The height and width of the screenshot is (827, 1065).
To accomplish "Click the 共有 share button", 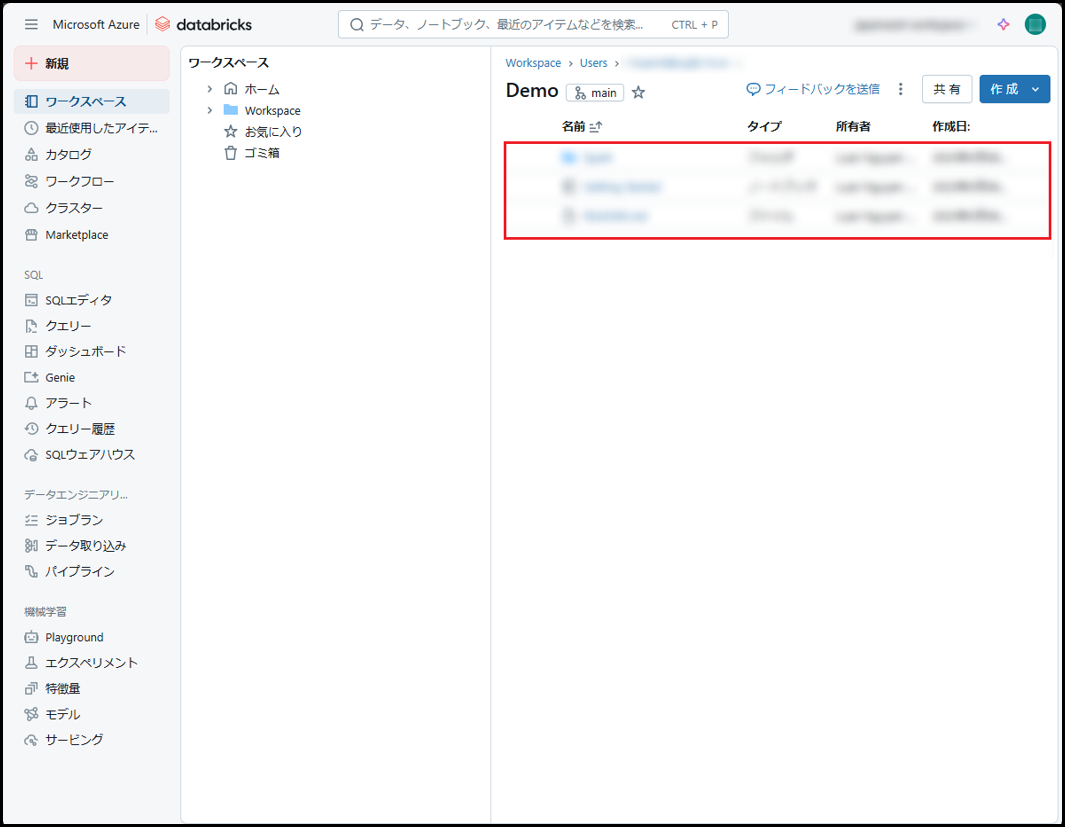I will (x=947, y=89).
